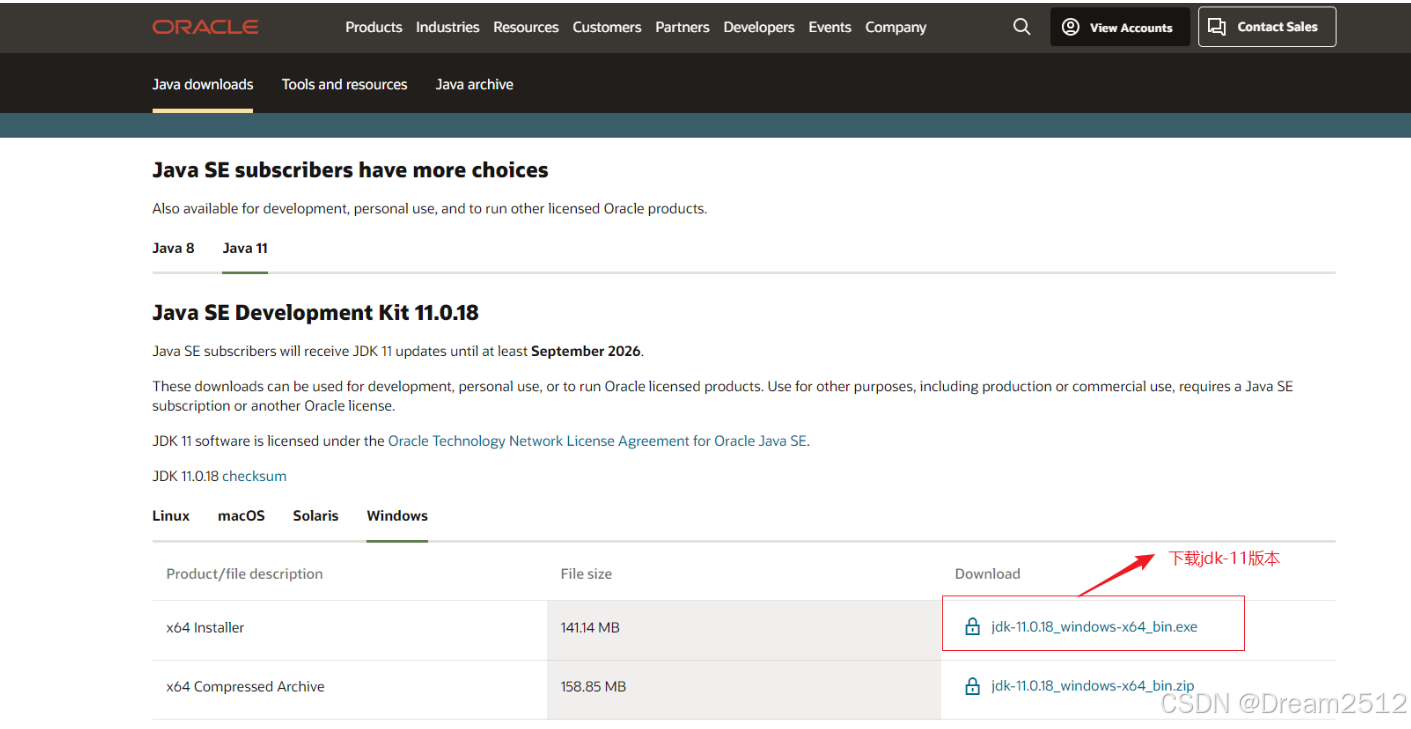Switch to the Java archive tab
Viewport: 1411px width, 729px height.
pyautogui.click(x=475, y=85)
